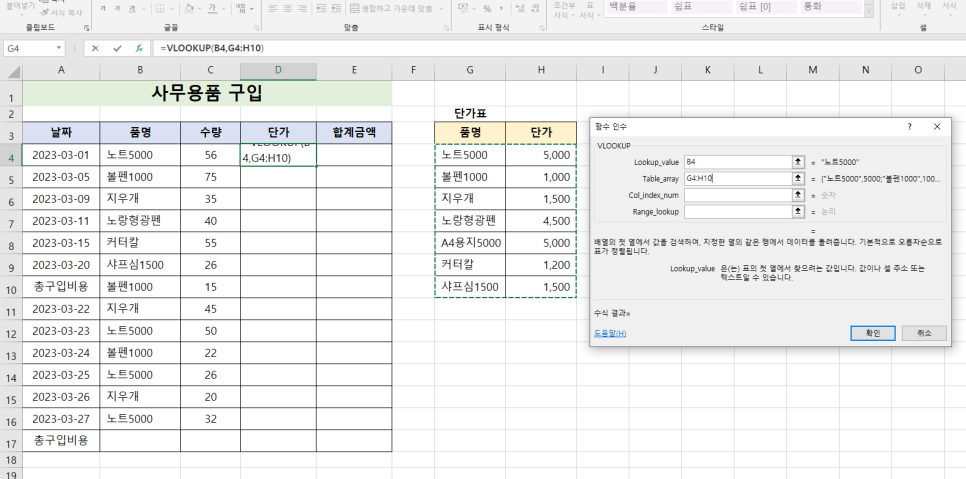Image resolution: width=966 pixels, height=479 pixels.
Task: Click the Lookup_value input field
Action: [x=737, y=162]
